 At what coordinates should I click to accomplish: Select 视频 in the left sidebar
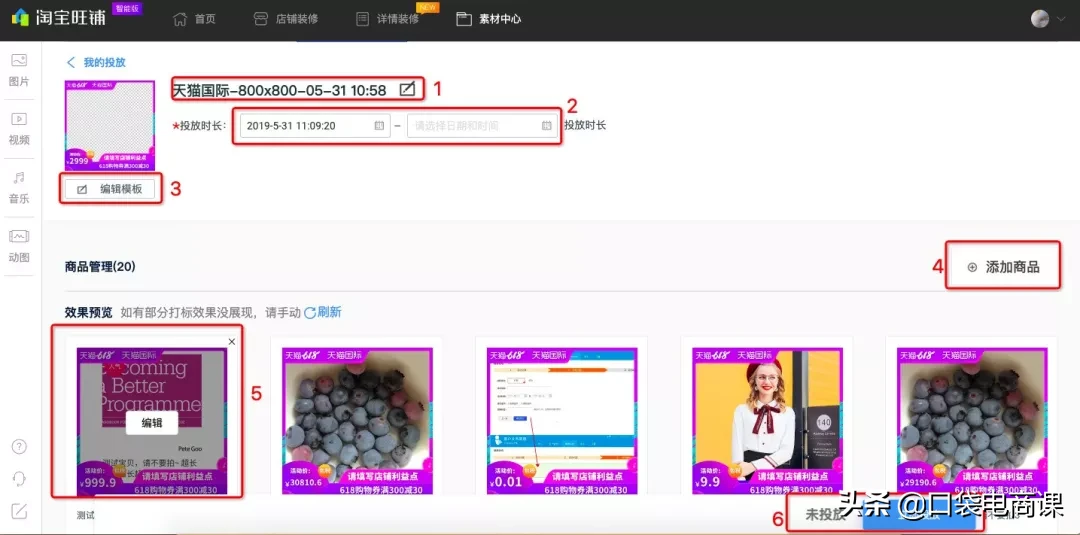point(19,129)
